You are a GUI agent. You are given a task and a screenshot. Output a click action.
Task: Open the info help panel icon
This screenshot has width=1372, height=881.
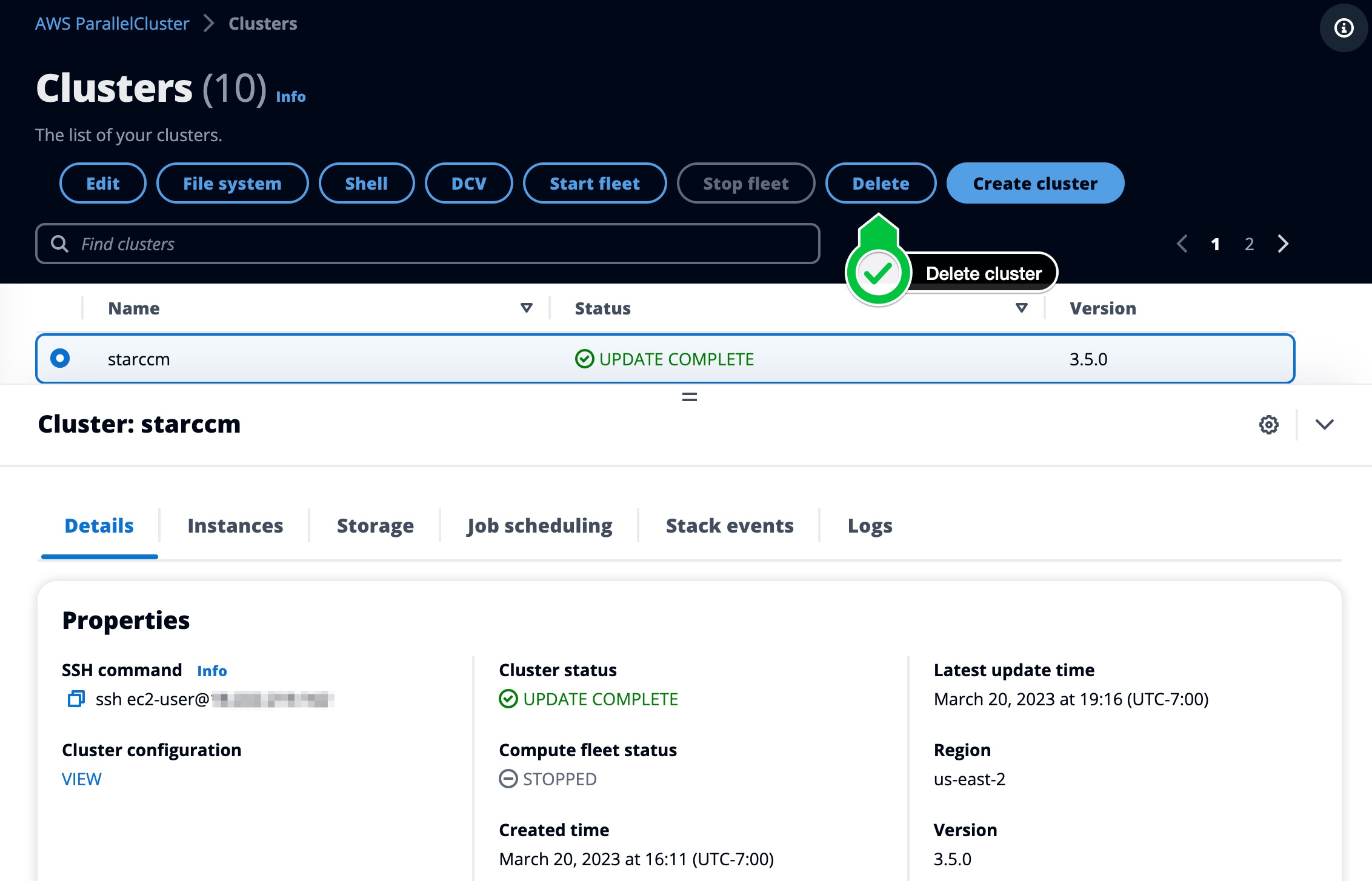pyautogui.click(x=1344, y=28)
